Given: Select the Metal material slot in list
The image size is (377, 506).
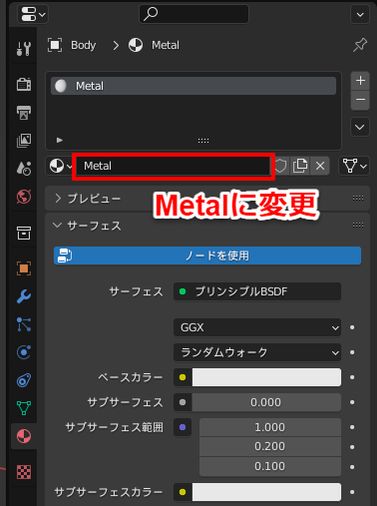Looking at the screenshot, I should tap(193, 86).
